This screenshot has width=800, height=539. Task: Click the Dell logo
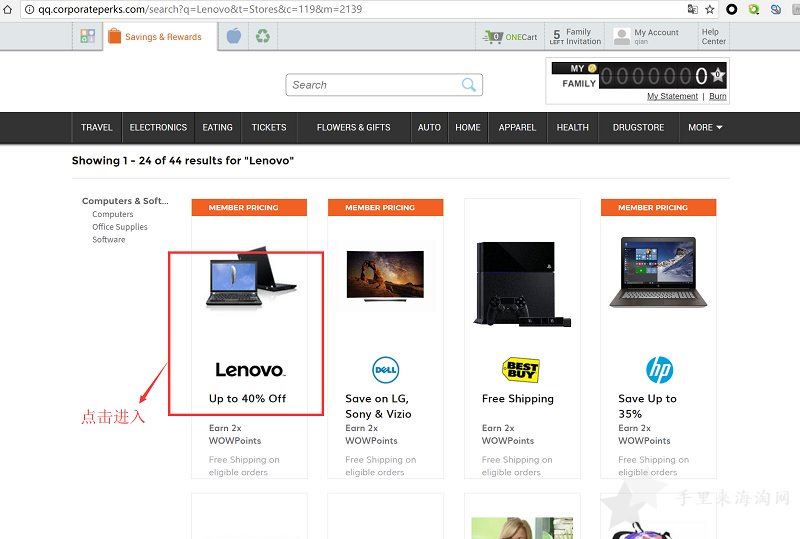pos(385,370)
